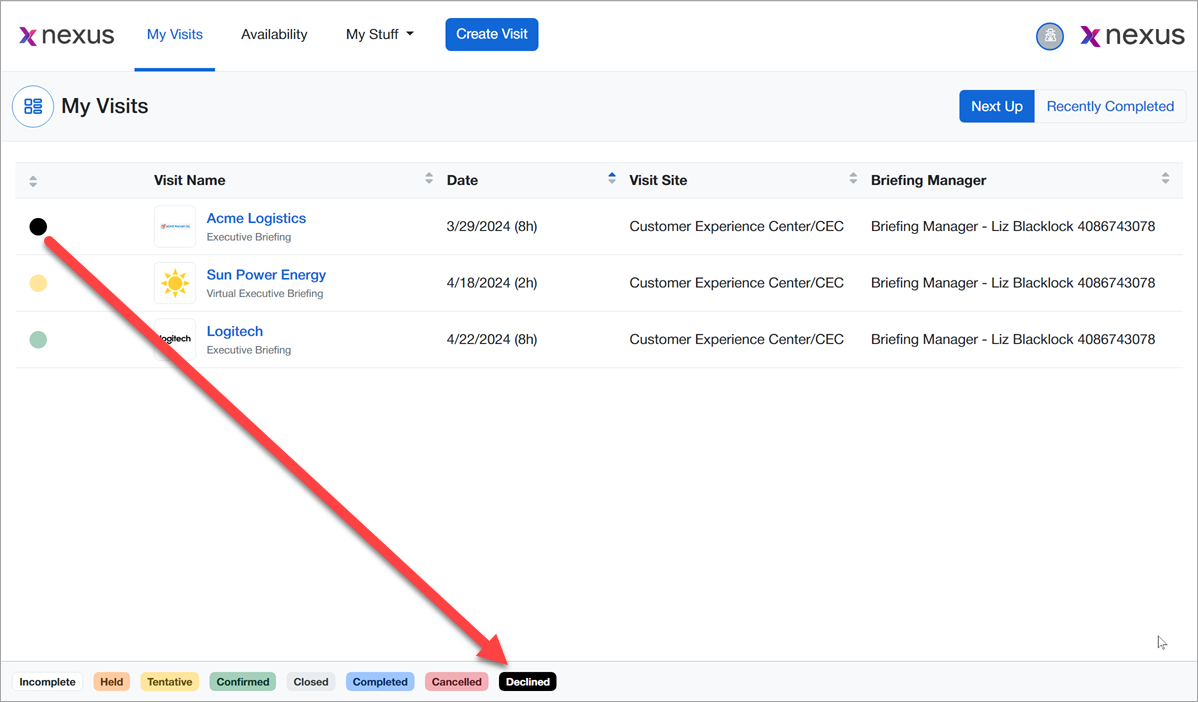Click the Create Visit button
Image resolution: width=1198 pixels, height=702 pixels.
(492, 34)
